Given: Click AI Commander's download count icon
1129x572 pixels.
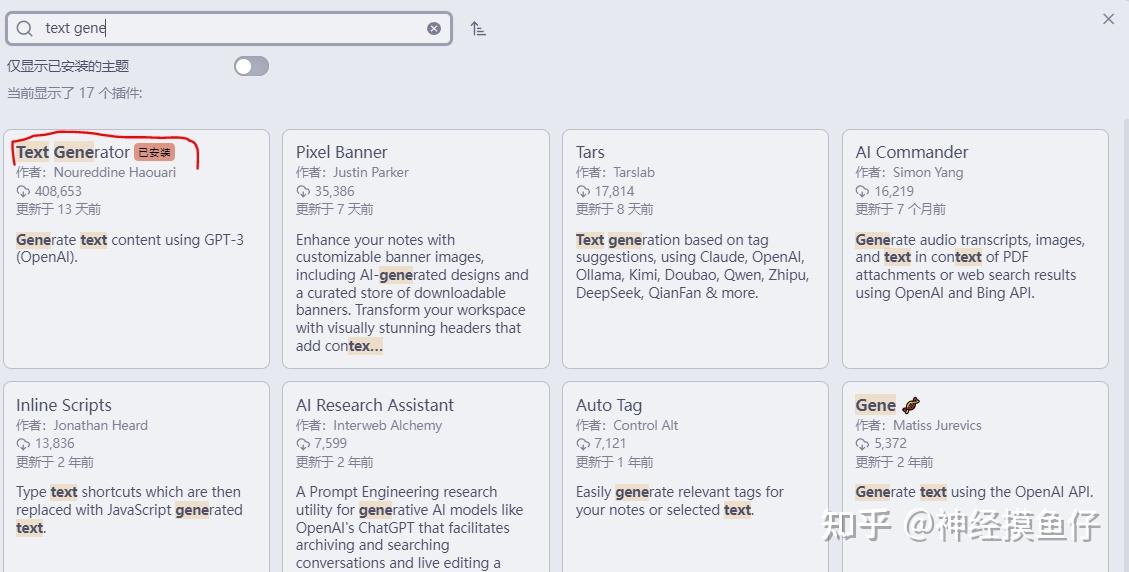Looking at the screenshot, I should click(863, 191).
